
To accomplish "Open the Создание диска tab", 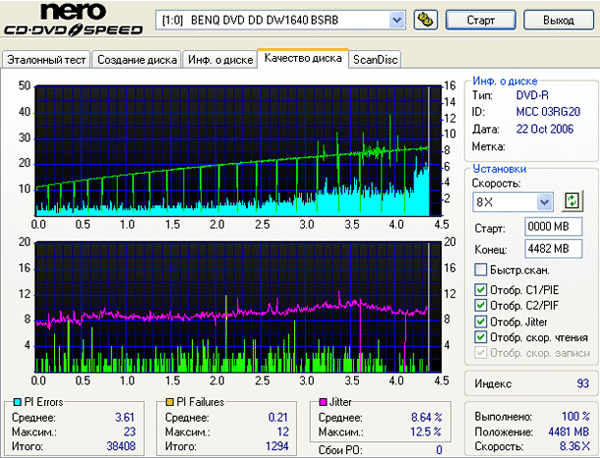I will point(137,60).
